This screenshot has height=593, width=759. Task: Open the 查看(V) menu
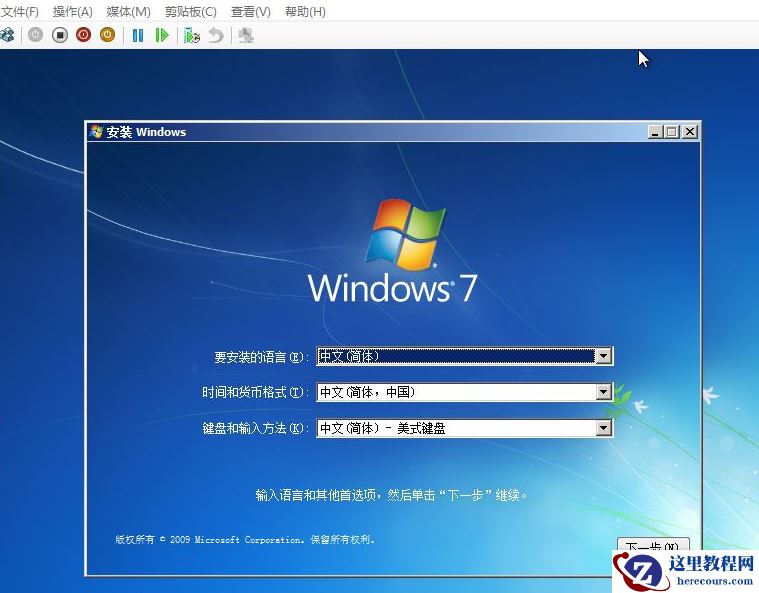tap(251, 12)
